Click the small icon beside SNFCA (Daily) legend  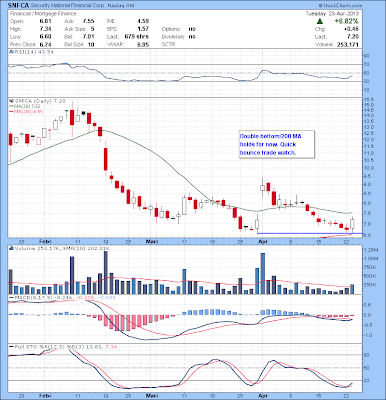(11, 101)
